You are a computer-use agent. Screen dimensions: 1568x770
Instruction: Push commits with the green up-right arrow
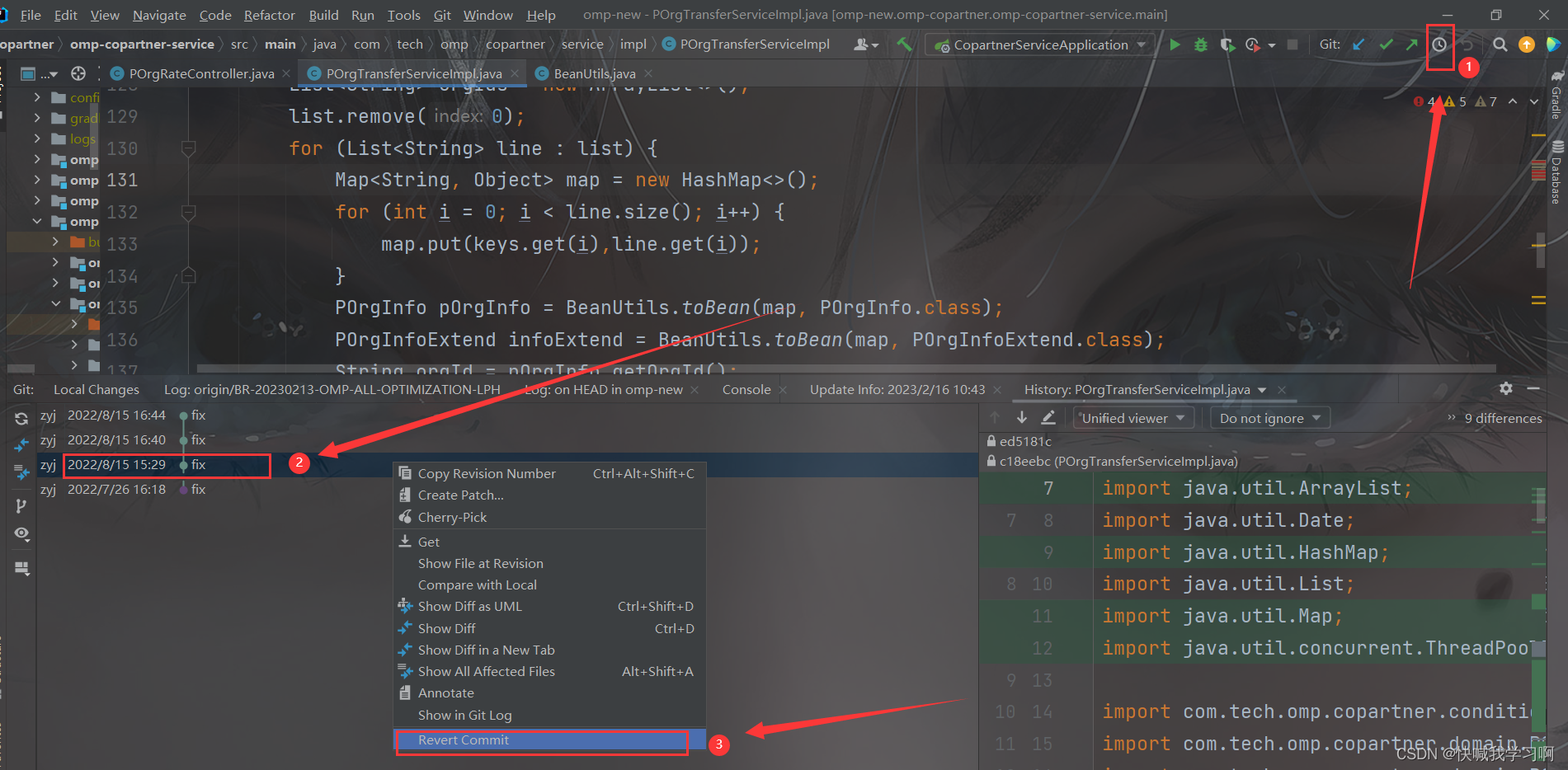(1412, 45)
